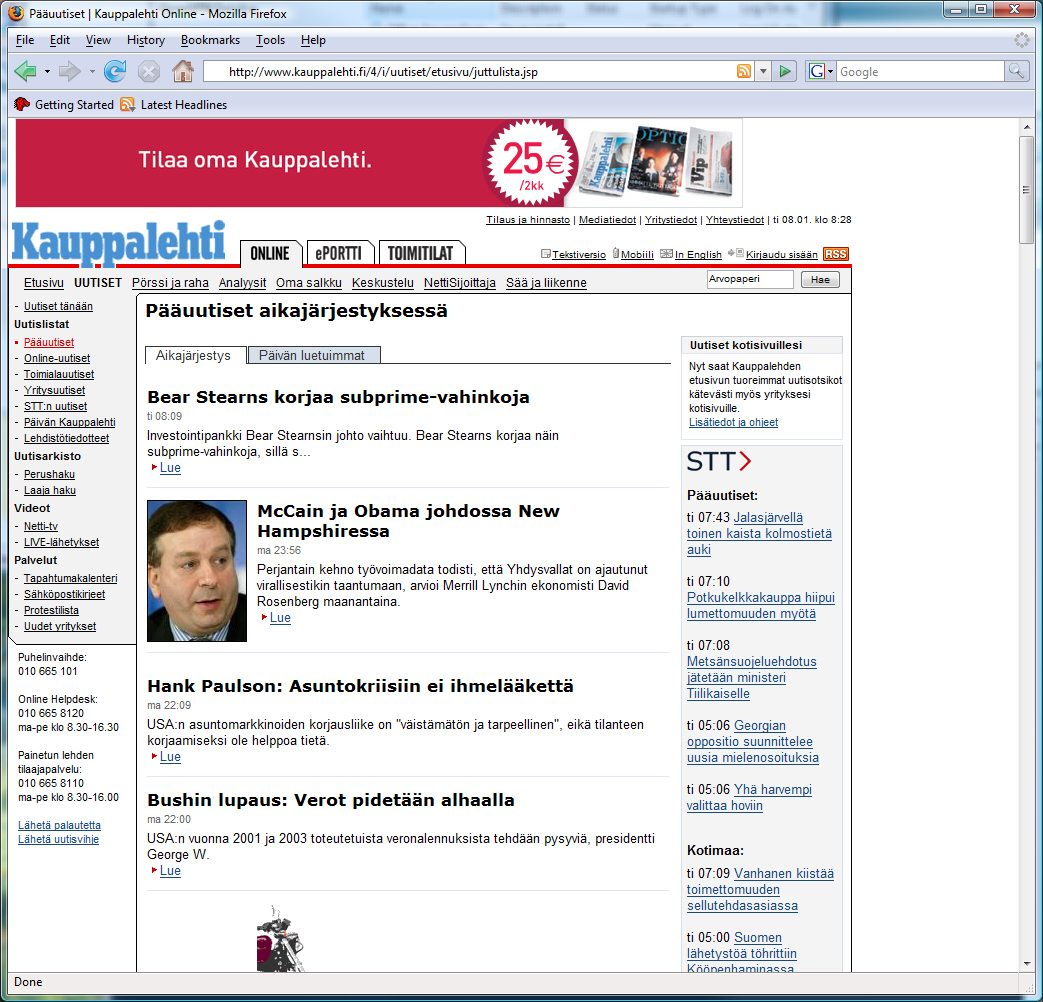Go to the browser Home icon
1043x1002 pixels.
[x=182, y=71]
